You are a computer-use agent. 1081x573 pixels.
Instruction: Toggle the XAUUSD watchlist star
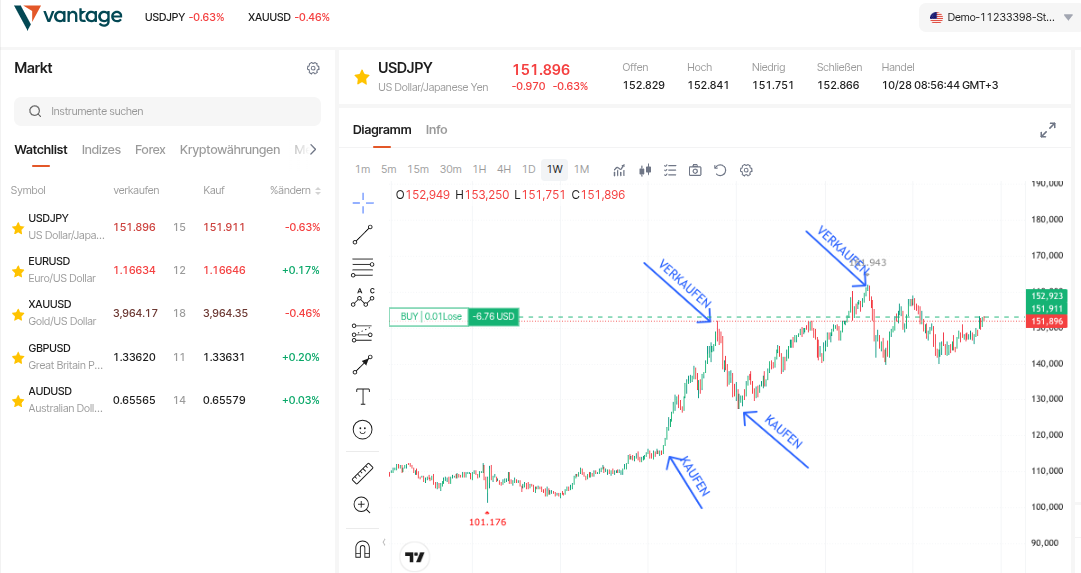(x=18, y=314)
